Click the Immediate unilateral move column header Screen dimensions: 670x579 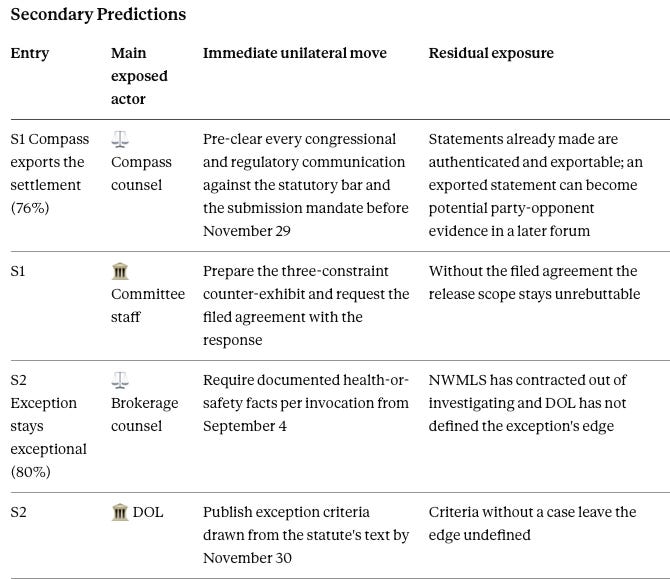point(295,53)
